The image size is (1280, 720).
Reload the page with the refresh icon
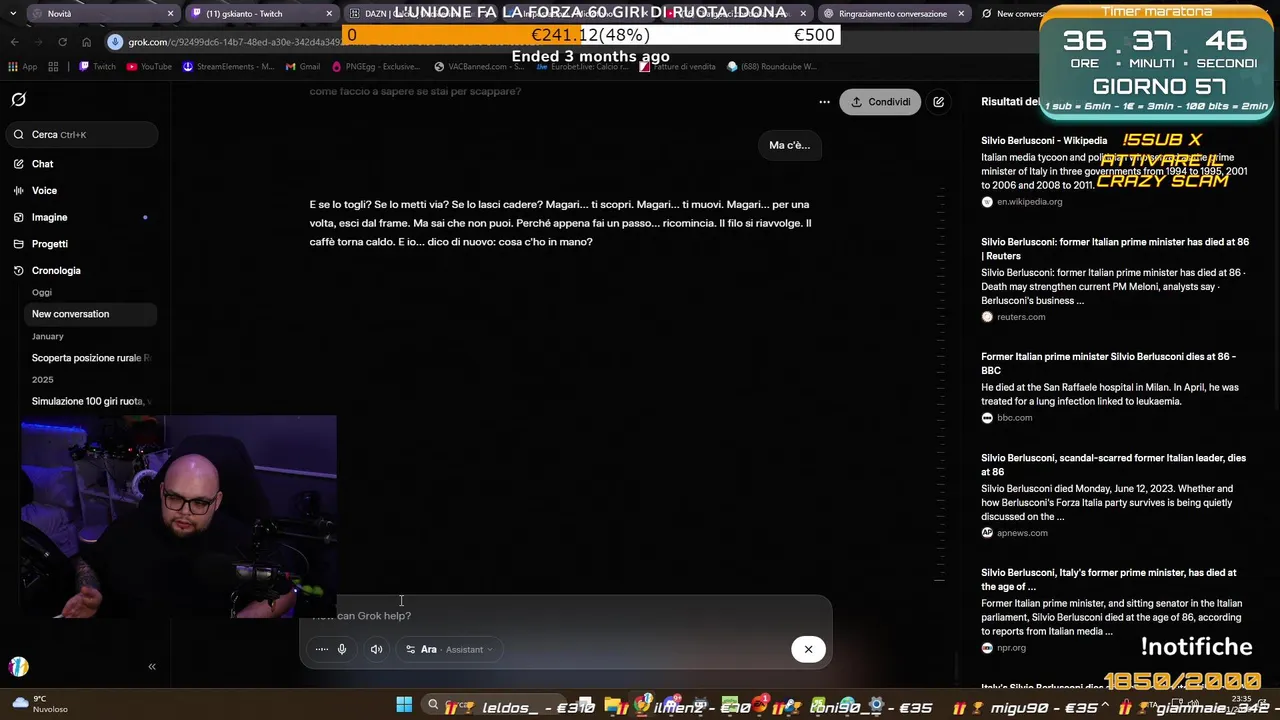pyautogui.click(x=62, y=42)
